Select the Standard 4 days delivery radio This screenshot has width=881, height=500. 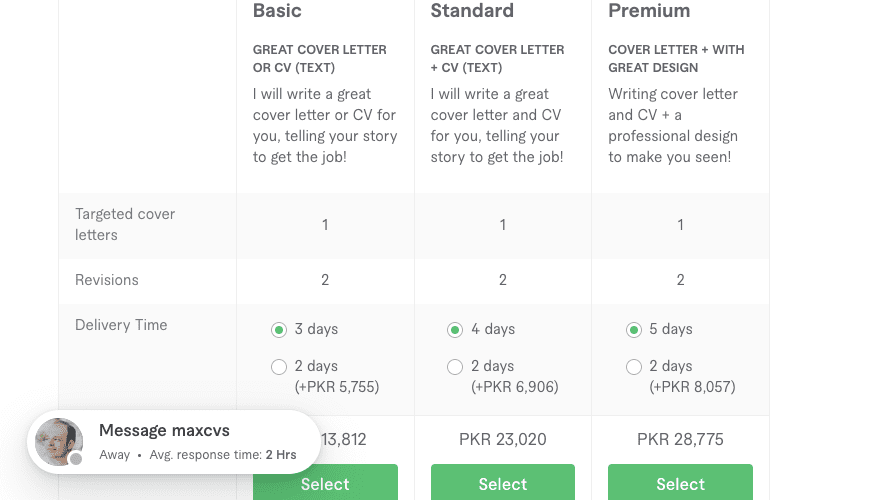(455, 330)
